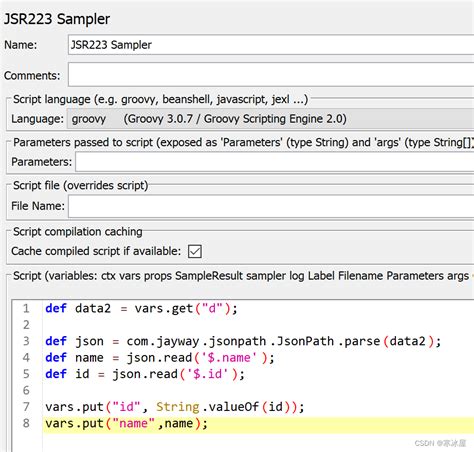Click script line 5 reading '$.id'
The image size is (474, 452).
(259, 374)
